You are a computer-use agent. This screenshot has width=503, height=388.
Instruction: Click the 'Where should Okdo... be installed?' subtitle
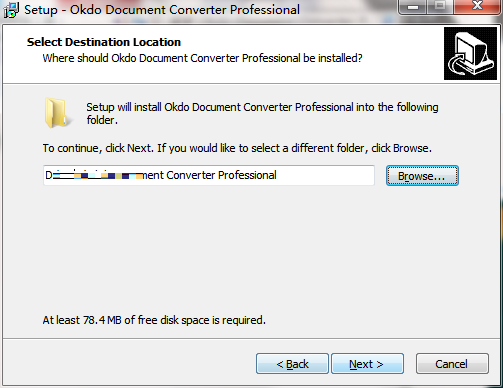(x=202, y=58)
